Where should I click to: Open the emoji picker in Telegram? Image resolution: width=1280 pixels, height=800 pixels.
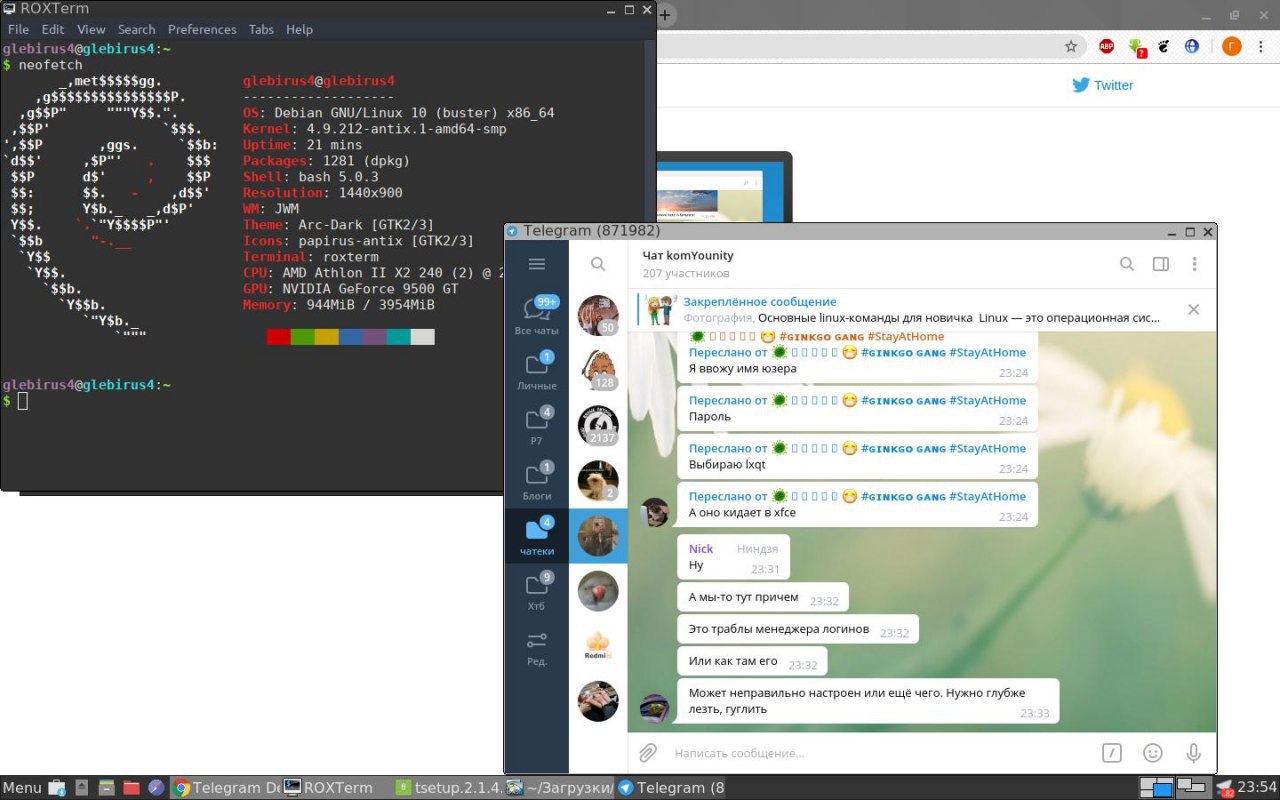(x=1153, y=753)
